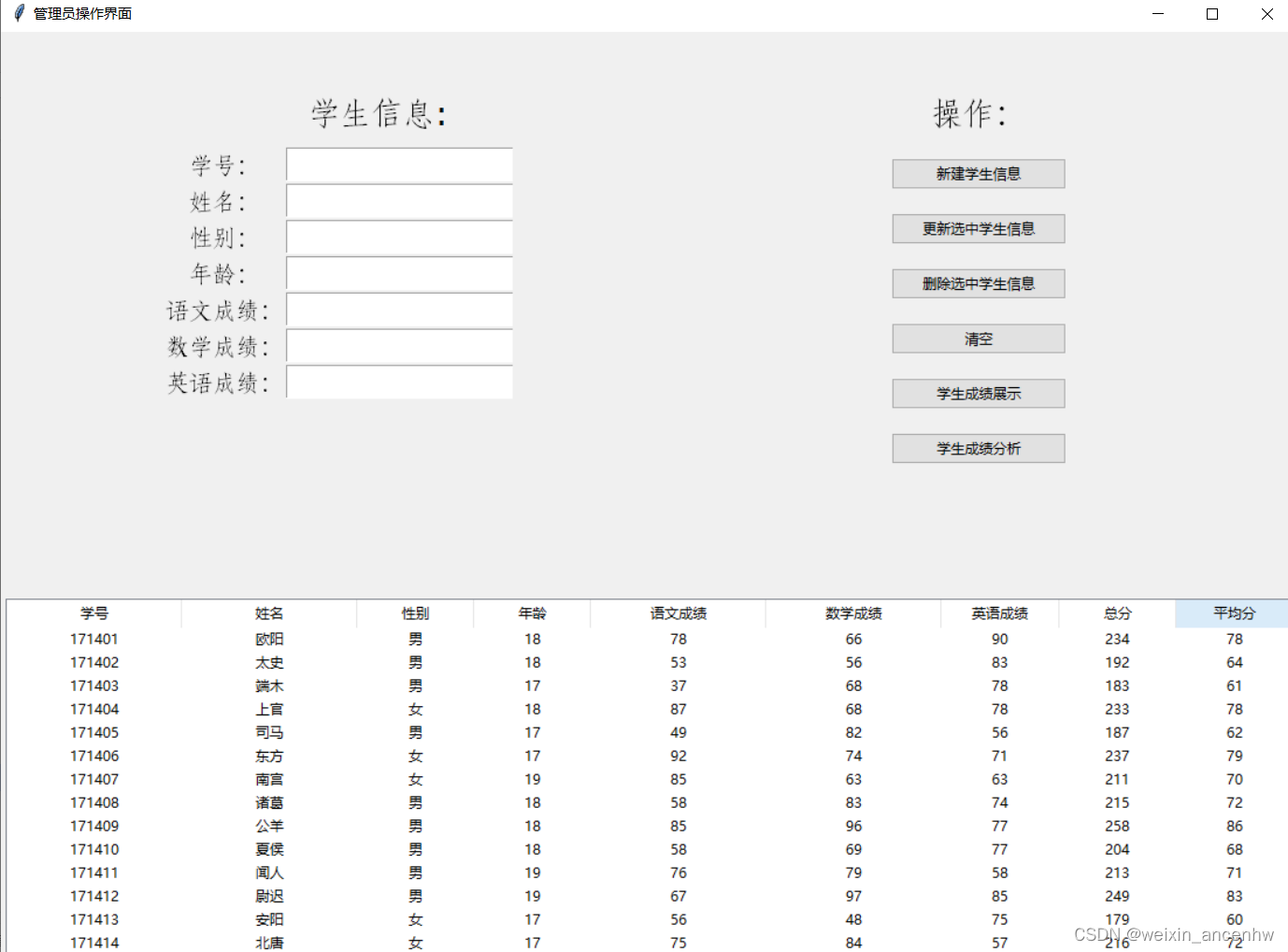The image size is (1288, 952).
Task: Open 学生成绩展示
Action: [x=979, y=394]
